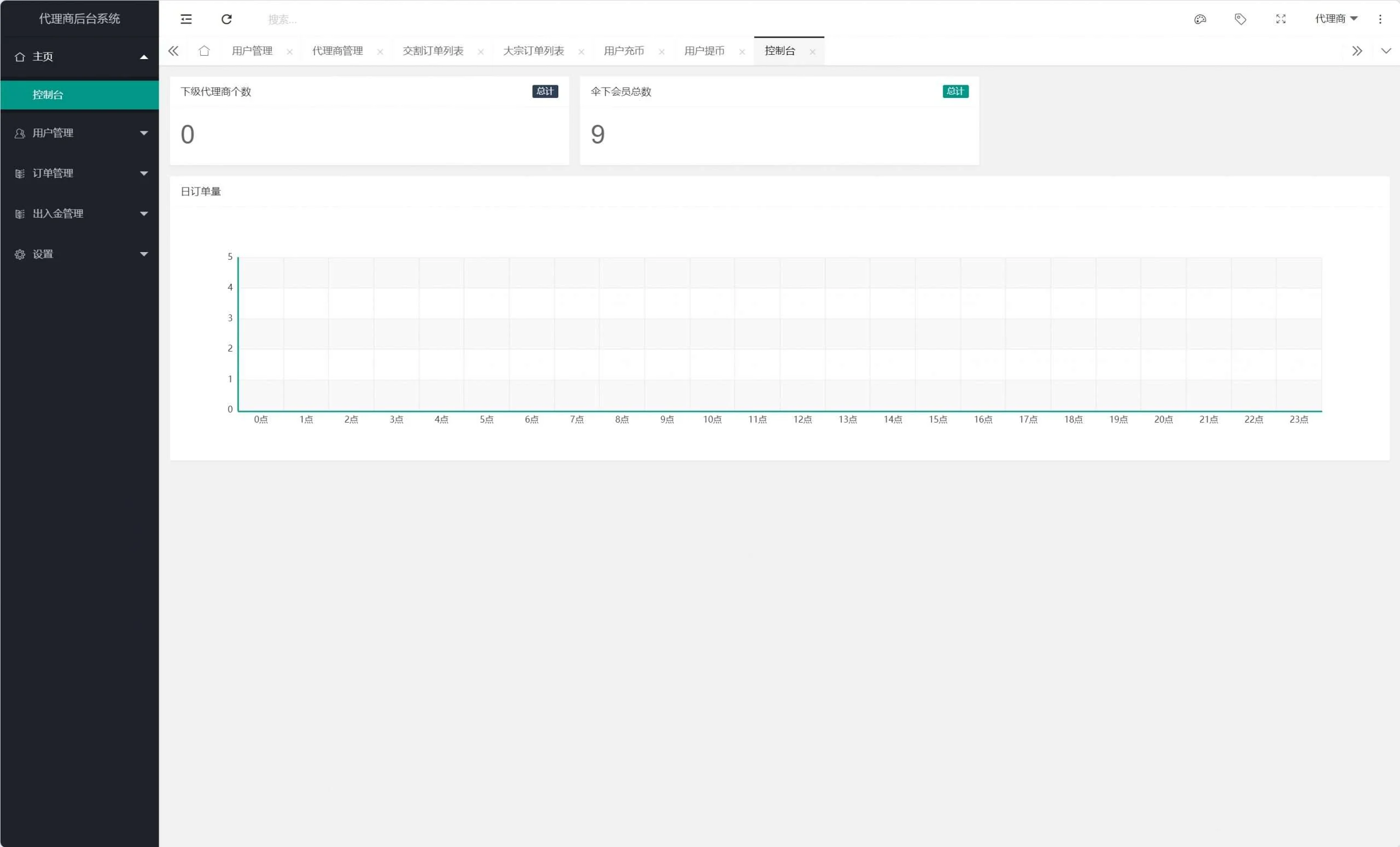
Task: Click the tag/note icon in the header
Action: [1240, 19]
